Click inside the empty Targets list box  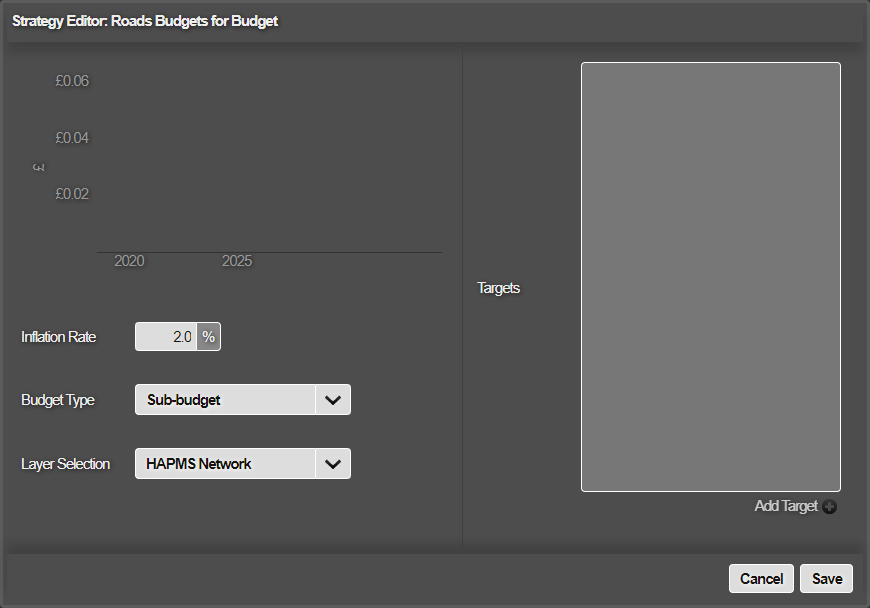[711, 277]
